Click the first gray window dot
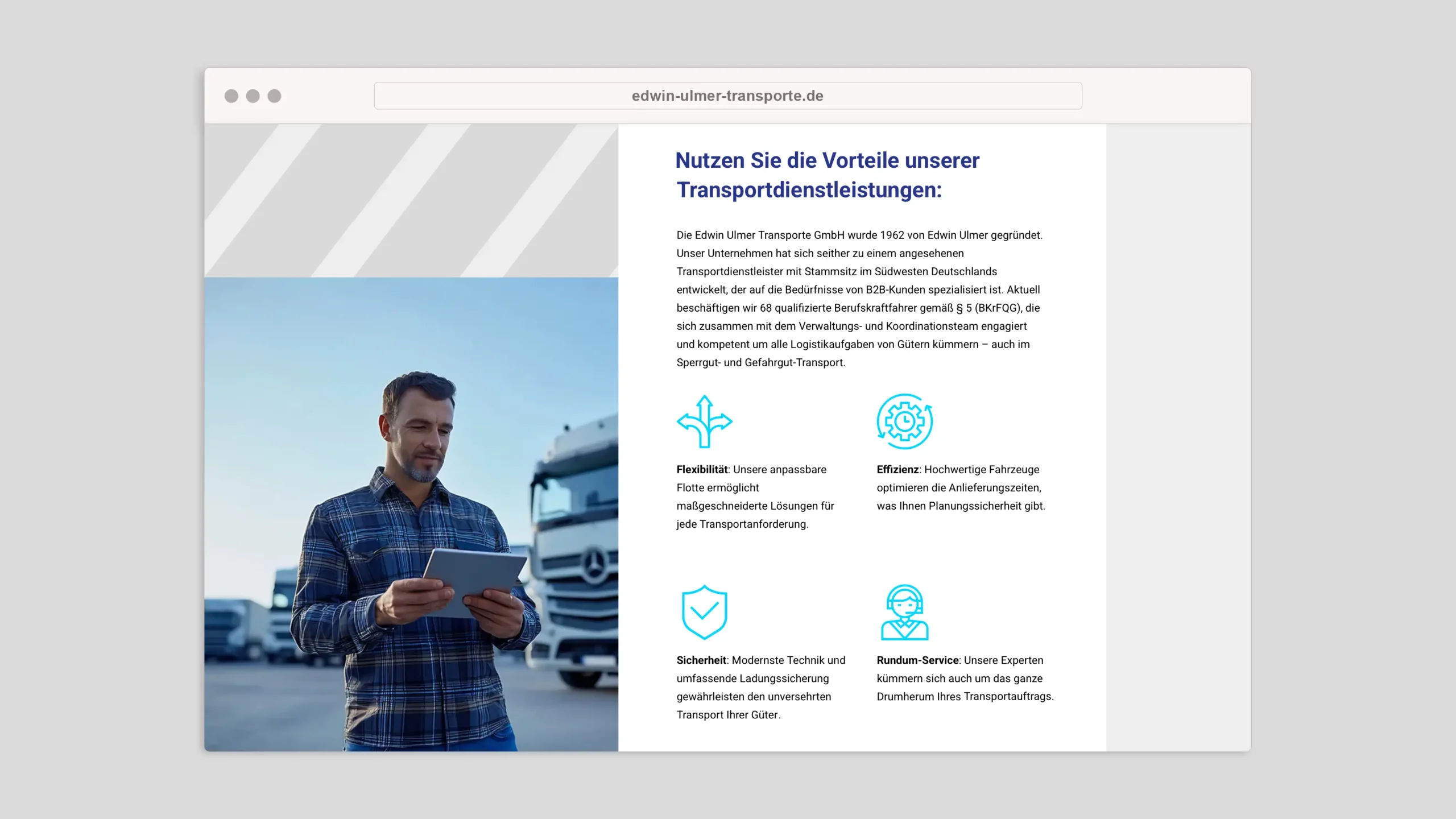The image size is (1456, 819). click(x=231, y=96)
